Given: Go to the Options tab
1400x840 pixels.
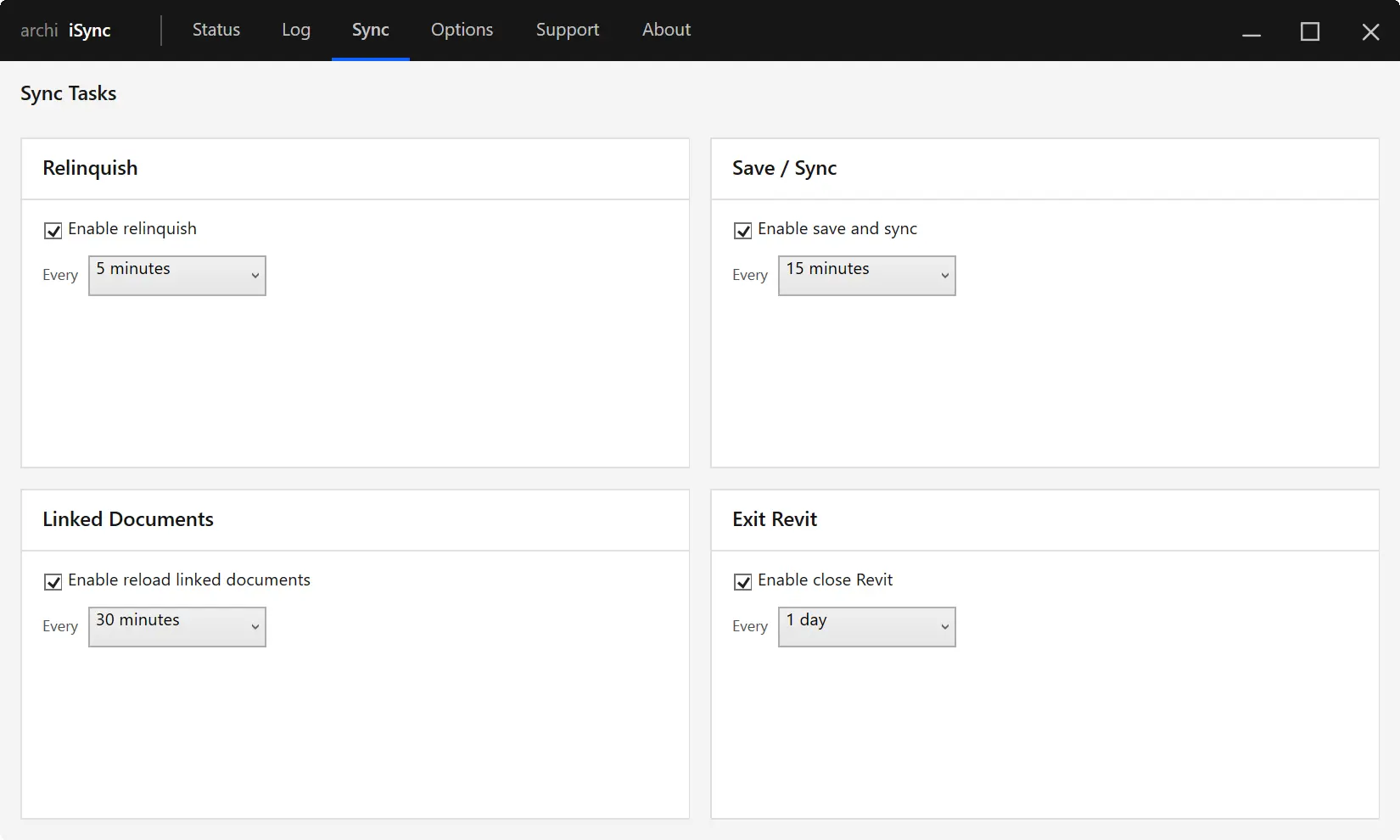Looking at the screenshot, I should coord(462,30).
